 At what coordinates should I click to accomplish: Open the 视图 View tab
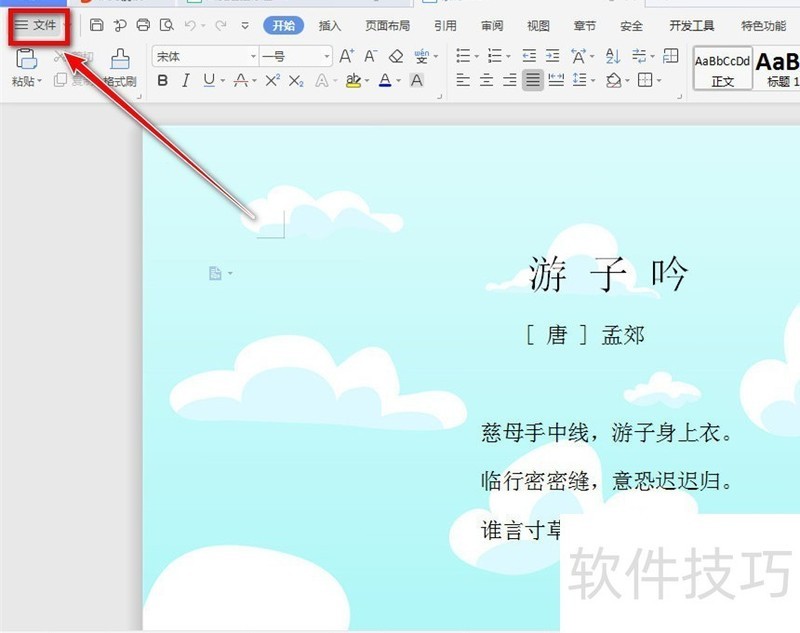(538, 26)
